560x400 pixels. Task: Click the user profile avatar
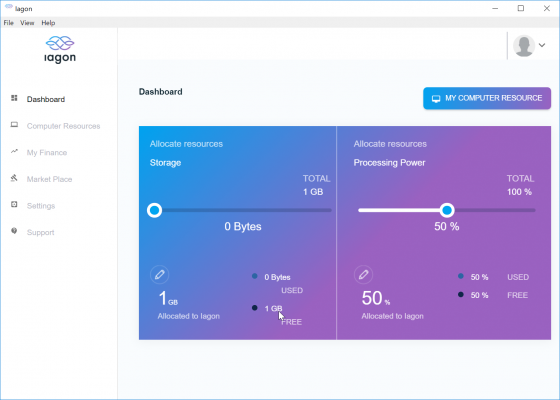coord(524,46)
